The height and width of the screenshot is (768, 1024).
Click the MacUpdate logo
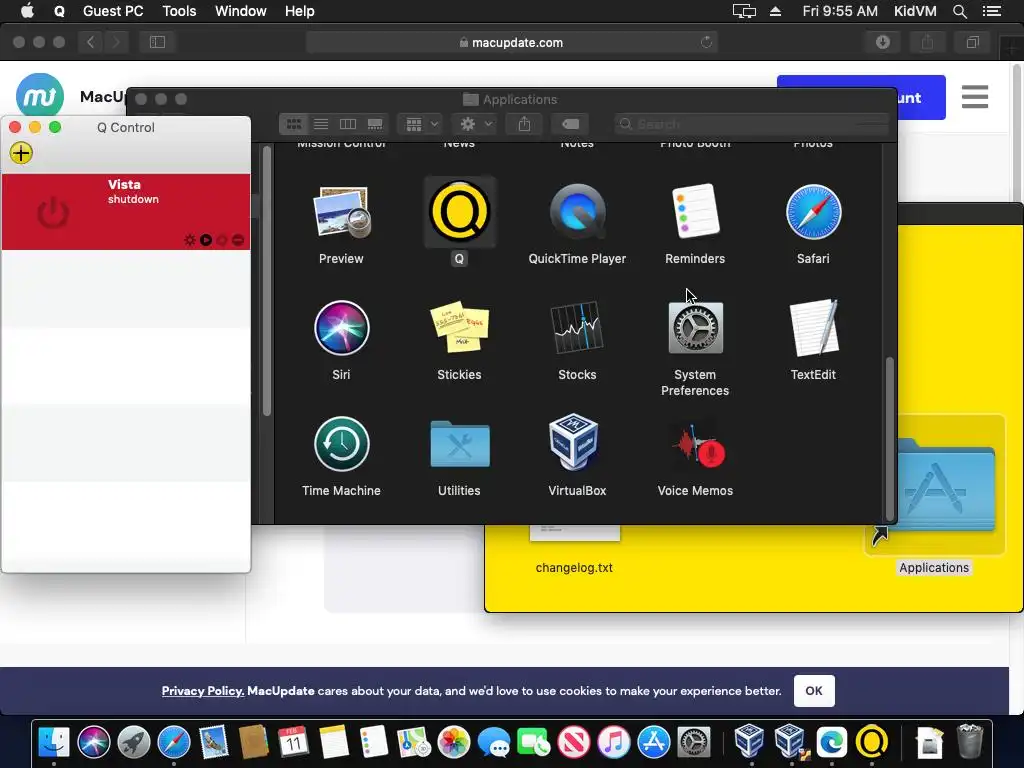[x=40, y=96]
